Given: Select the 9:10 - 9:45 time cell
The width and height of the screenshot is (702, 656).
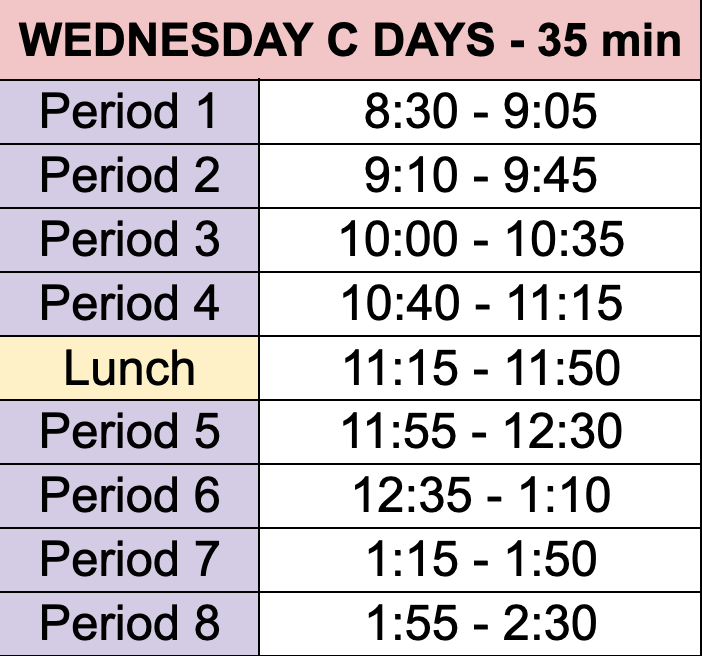Looking at the screenshot, I should 480,176.
